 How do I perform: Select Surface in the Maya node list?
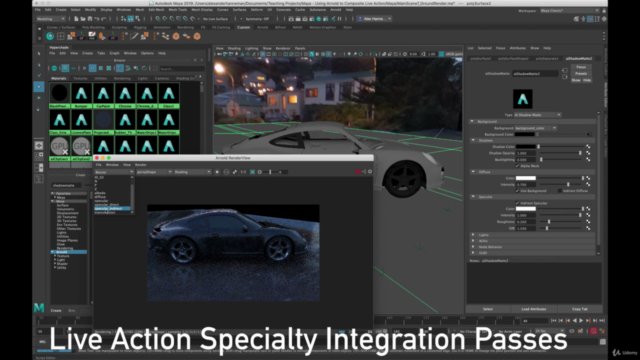[62, 205]
